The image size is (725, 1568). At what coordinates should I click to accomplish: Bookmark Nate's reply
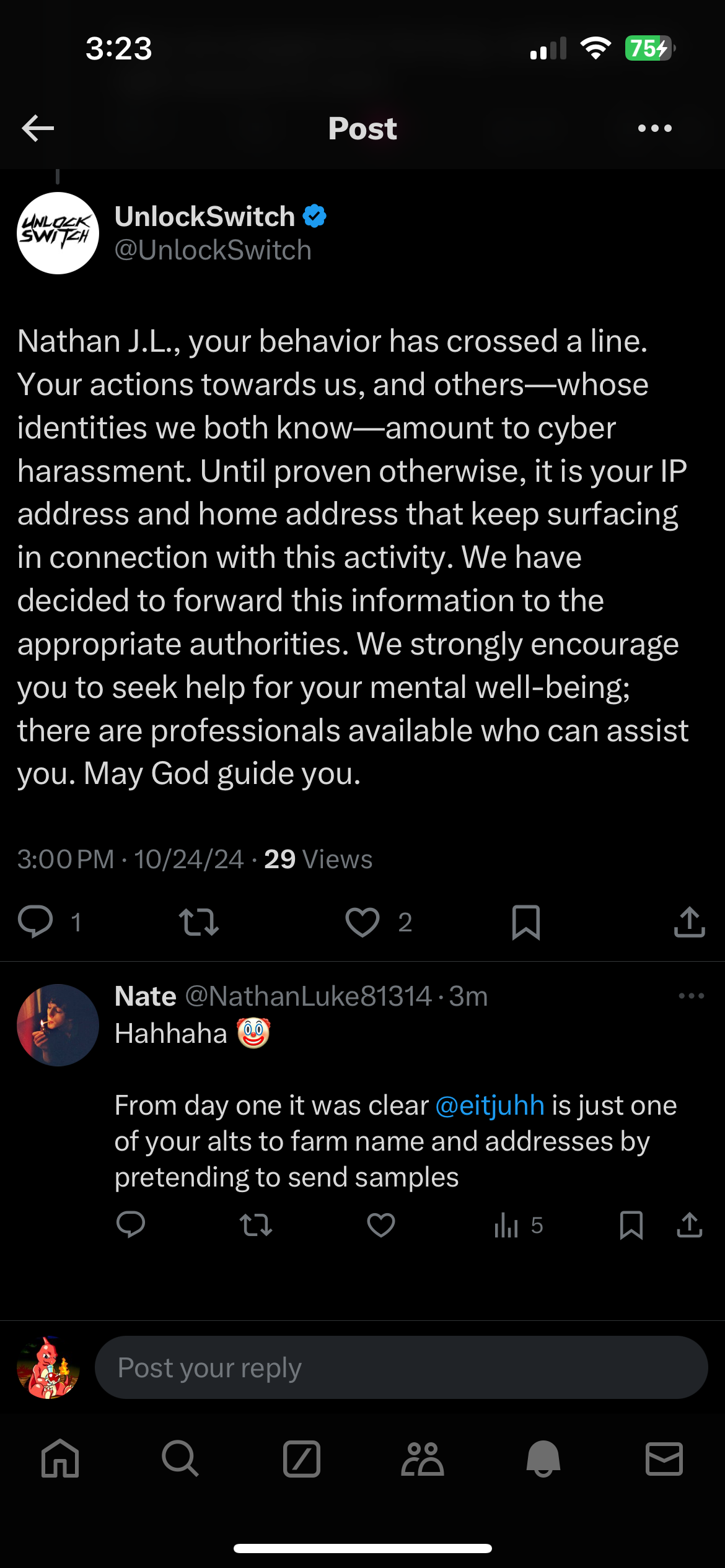click(631, 1225)
